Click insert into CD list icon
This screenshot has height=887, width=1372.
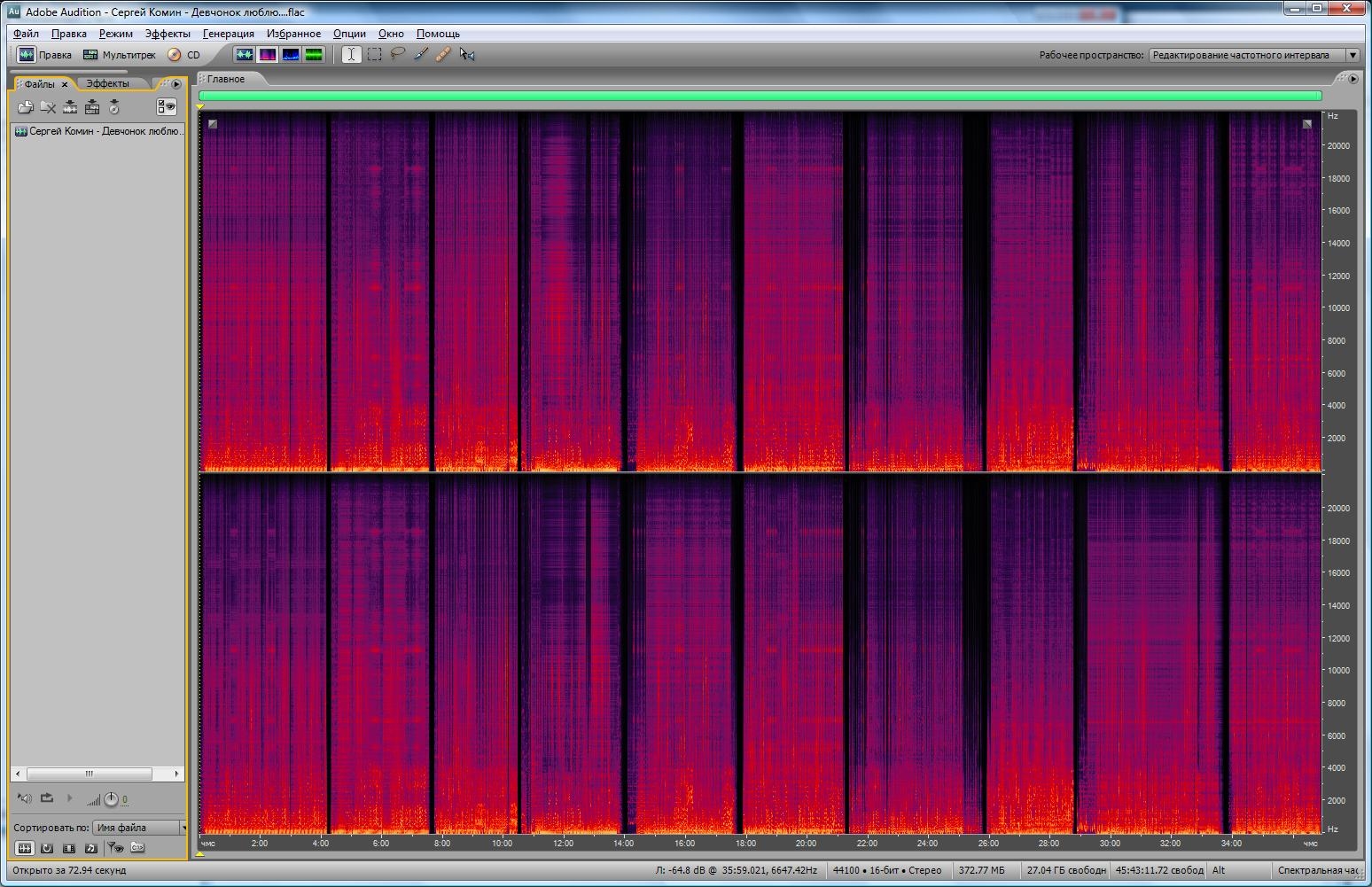(114, 107)
